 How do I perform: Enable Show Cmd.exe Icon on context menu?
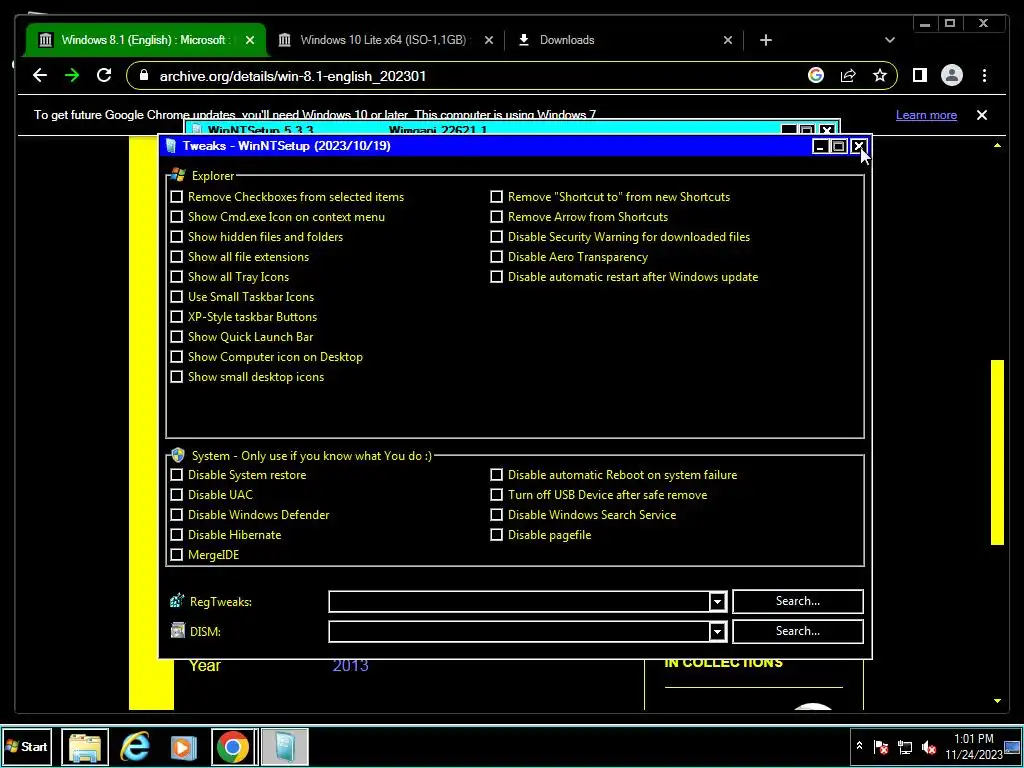click(176, 217)
